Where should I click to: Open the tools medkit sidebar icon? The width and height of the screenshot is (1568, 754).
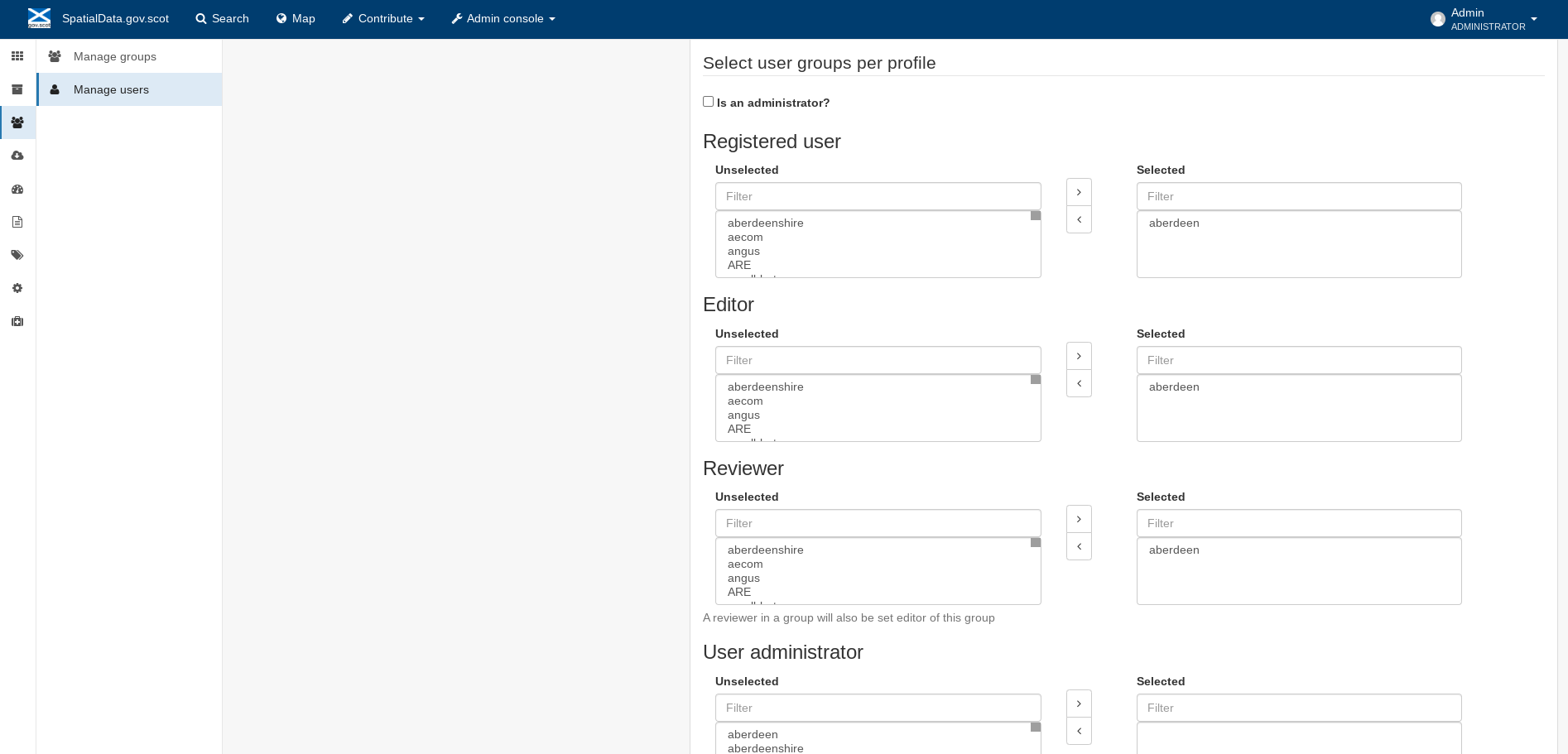coord(17,321)
